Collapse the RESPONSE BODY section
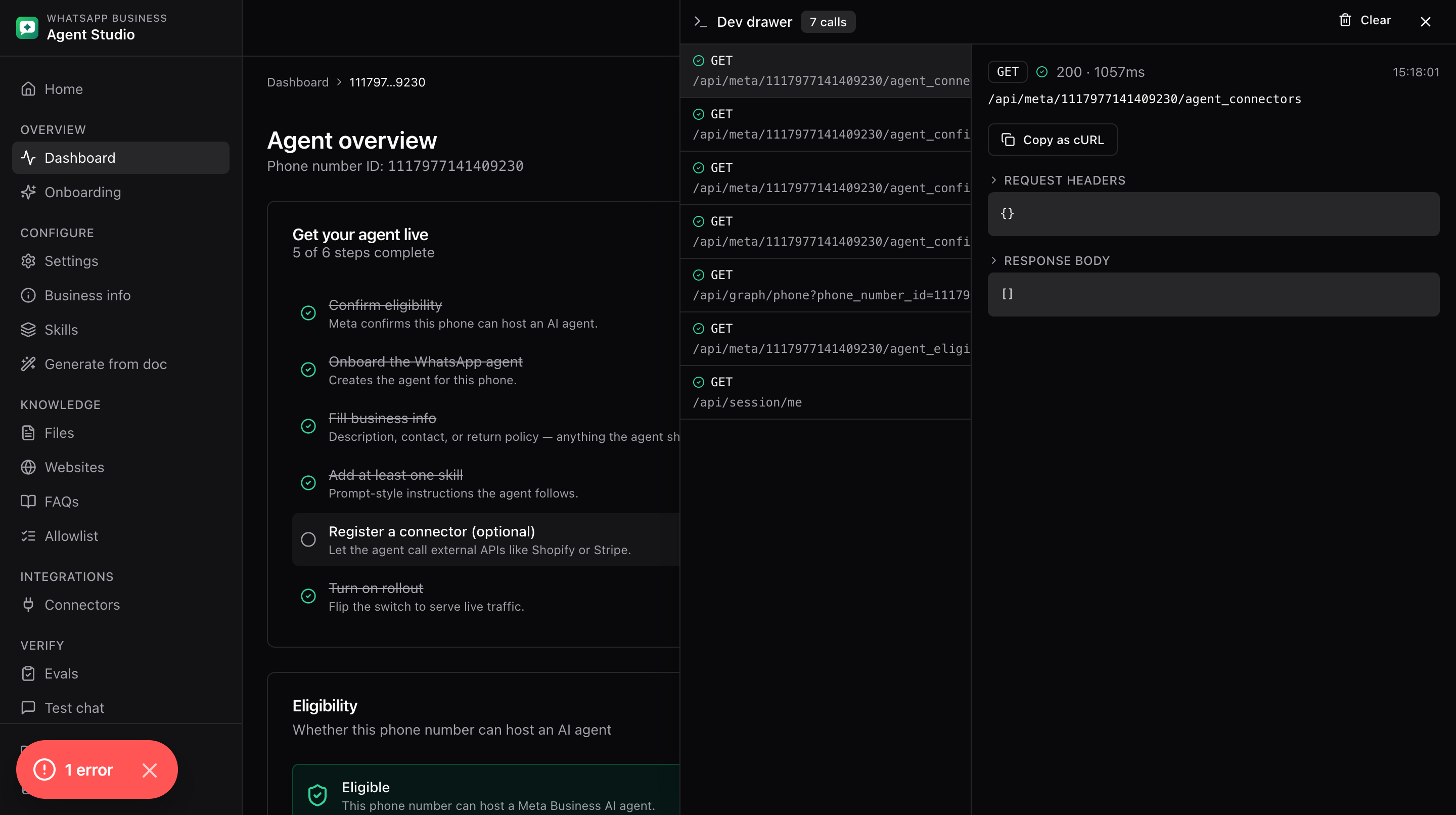The image size is (1456, 815). click(x=1049, y=260)
